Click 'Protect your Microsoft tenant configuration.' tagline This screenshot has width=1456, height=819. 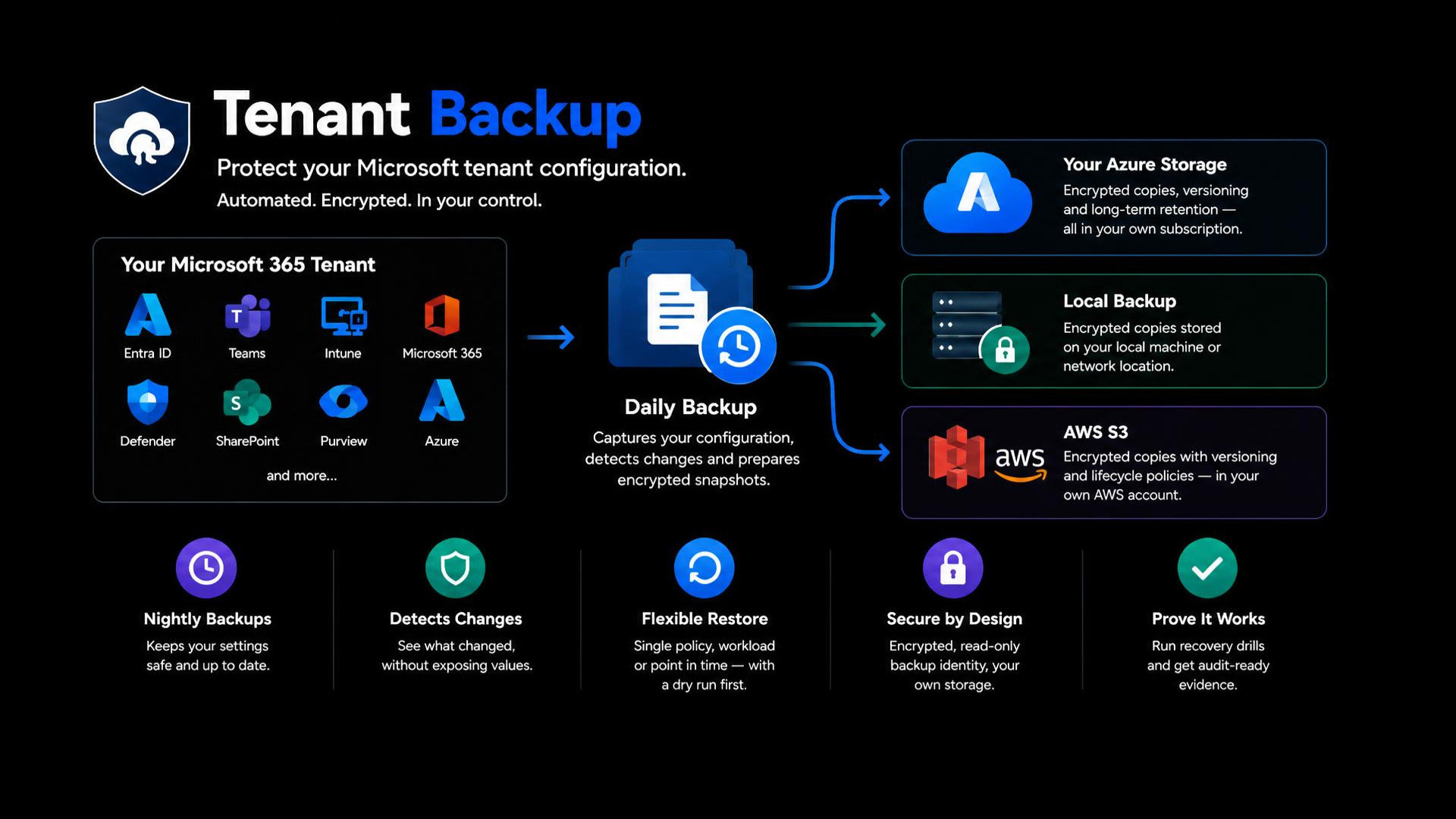(x=451, y=168)
